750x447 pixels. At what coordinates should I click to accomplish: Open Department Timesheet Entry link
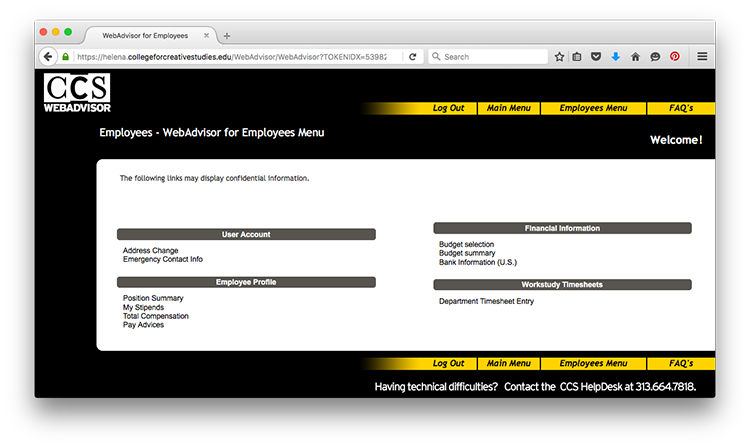(486, 301)
